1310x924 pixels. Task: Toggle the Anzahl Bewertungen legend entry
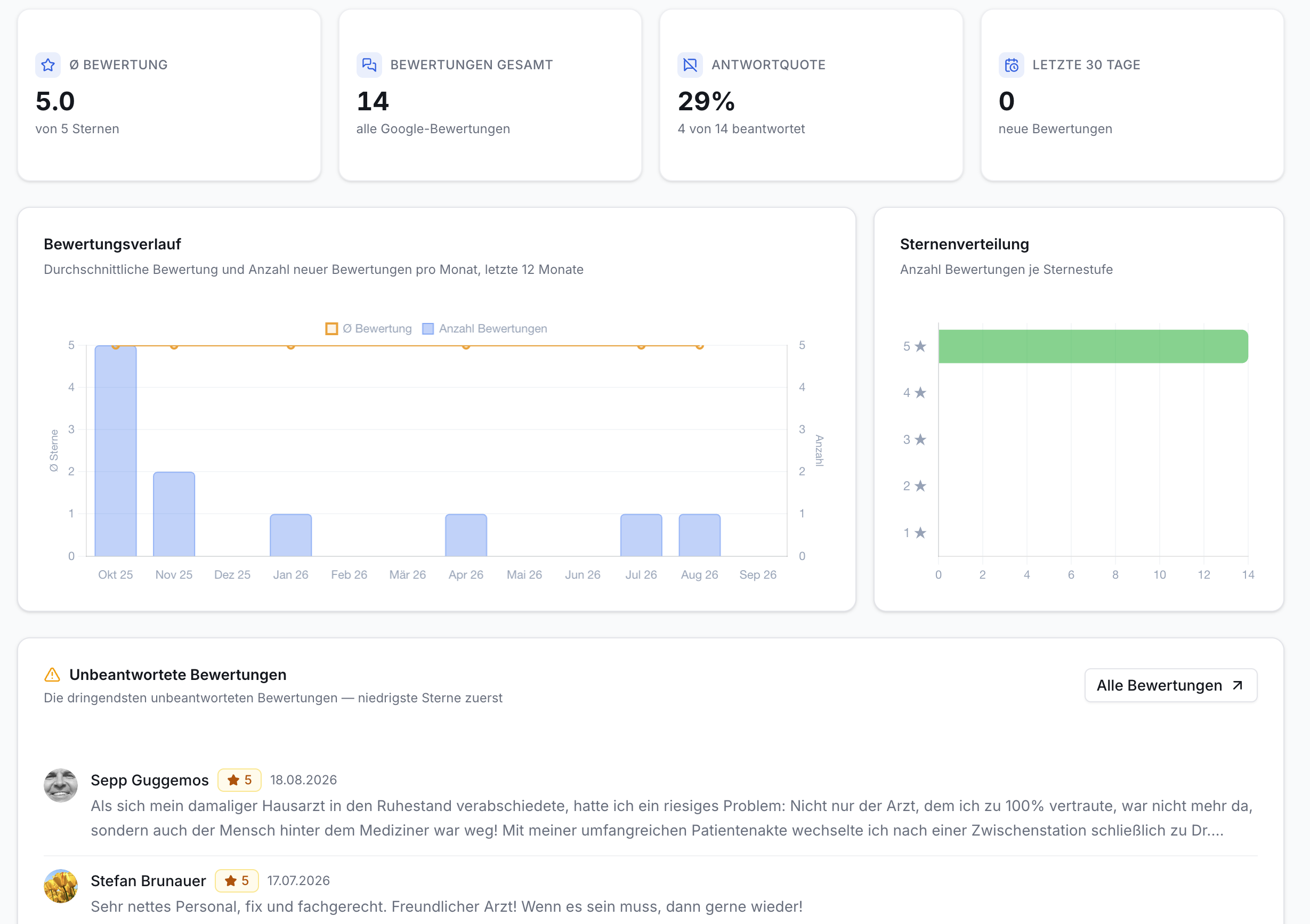pos(484,329)
